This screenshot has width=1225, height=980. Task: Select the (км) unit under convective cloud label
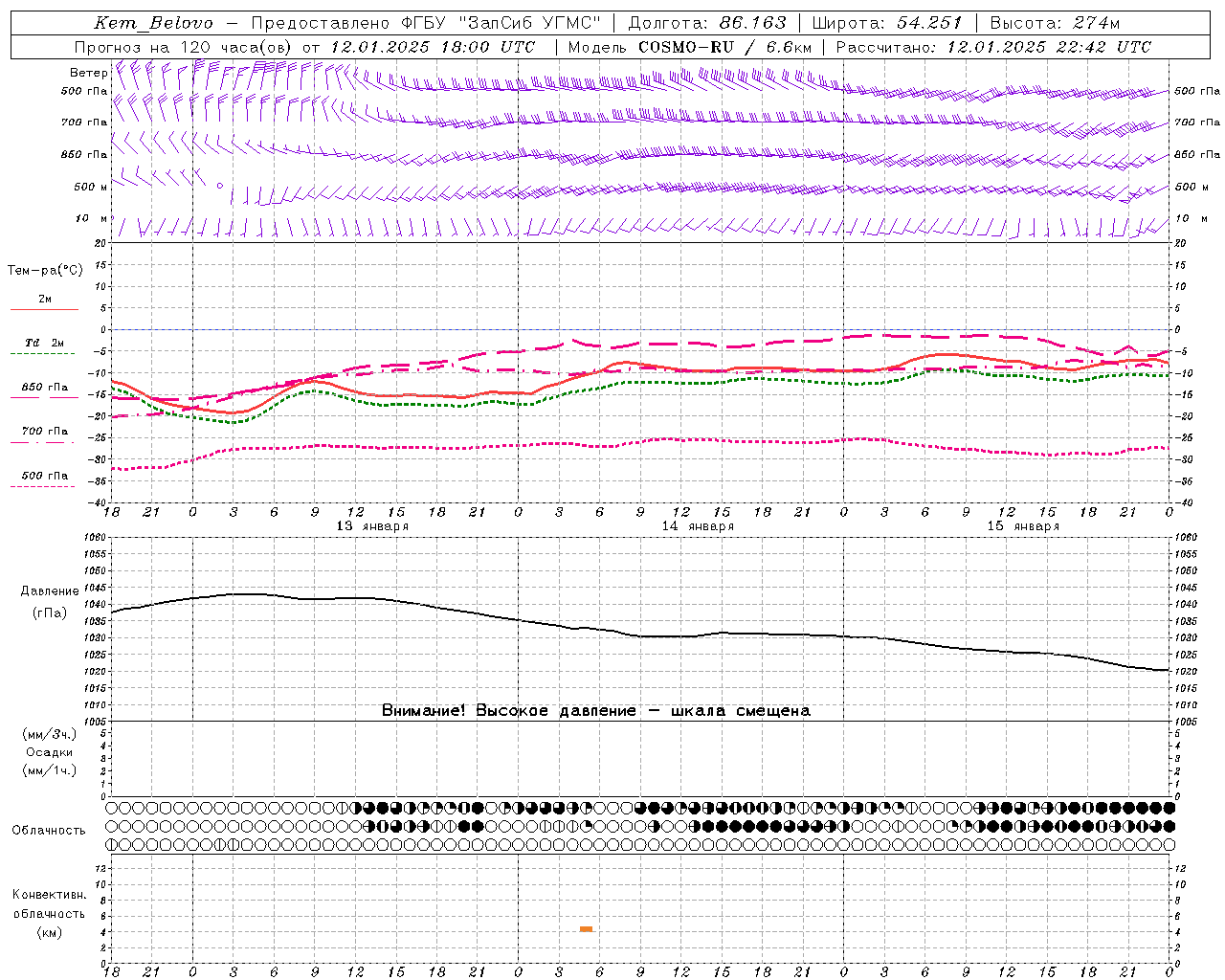[49, 932]
